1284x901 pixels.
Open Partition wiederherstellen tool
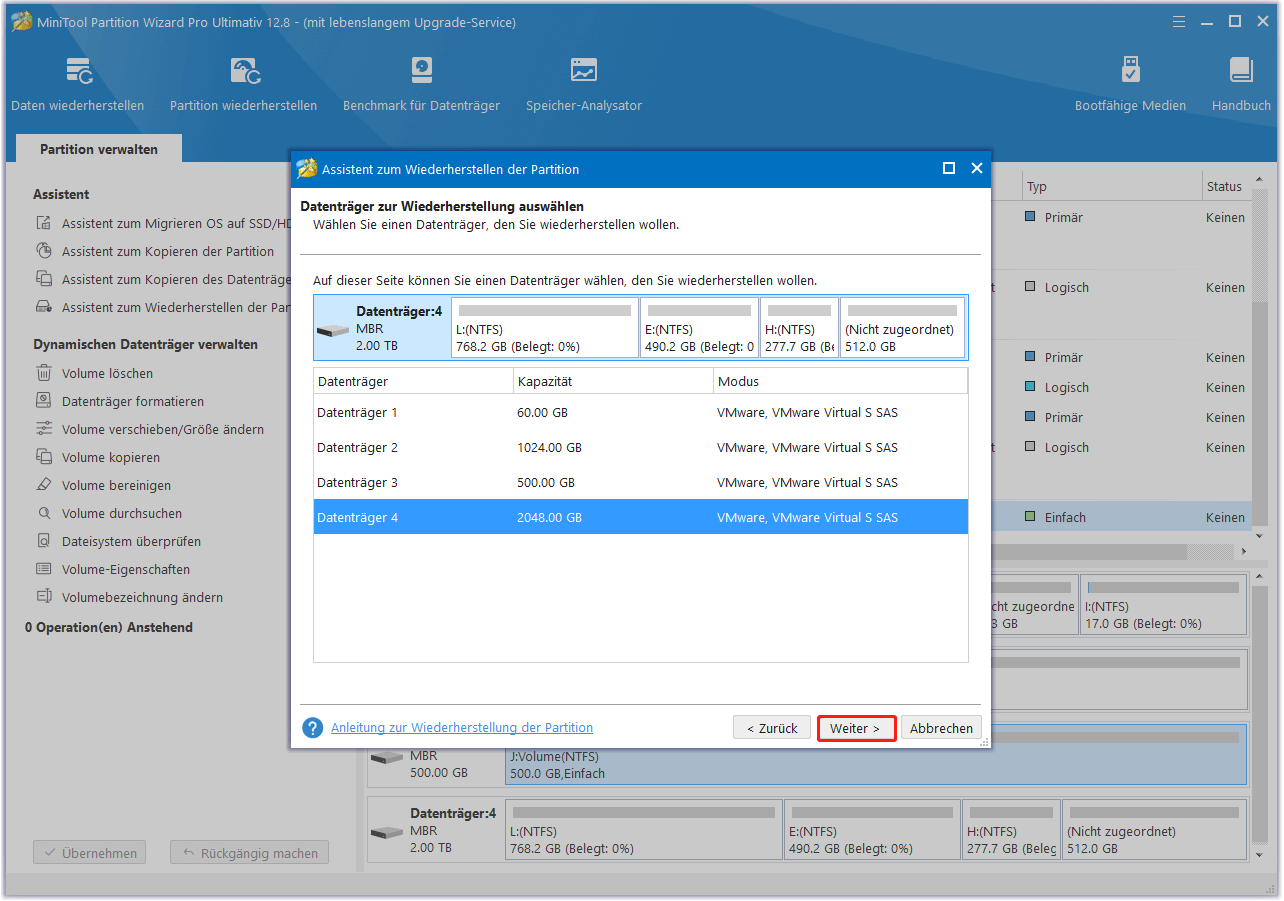pyautogui.click(x=243, y=85)
